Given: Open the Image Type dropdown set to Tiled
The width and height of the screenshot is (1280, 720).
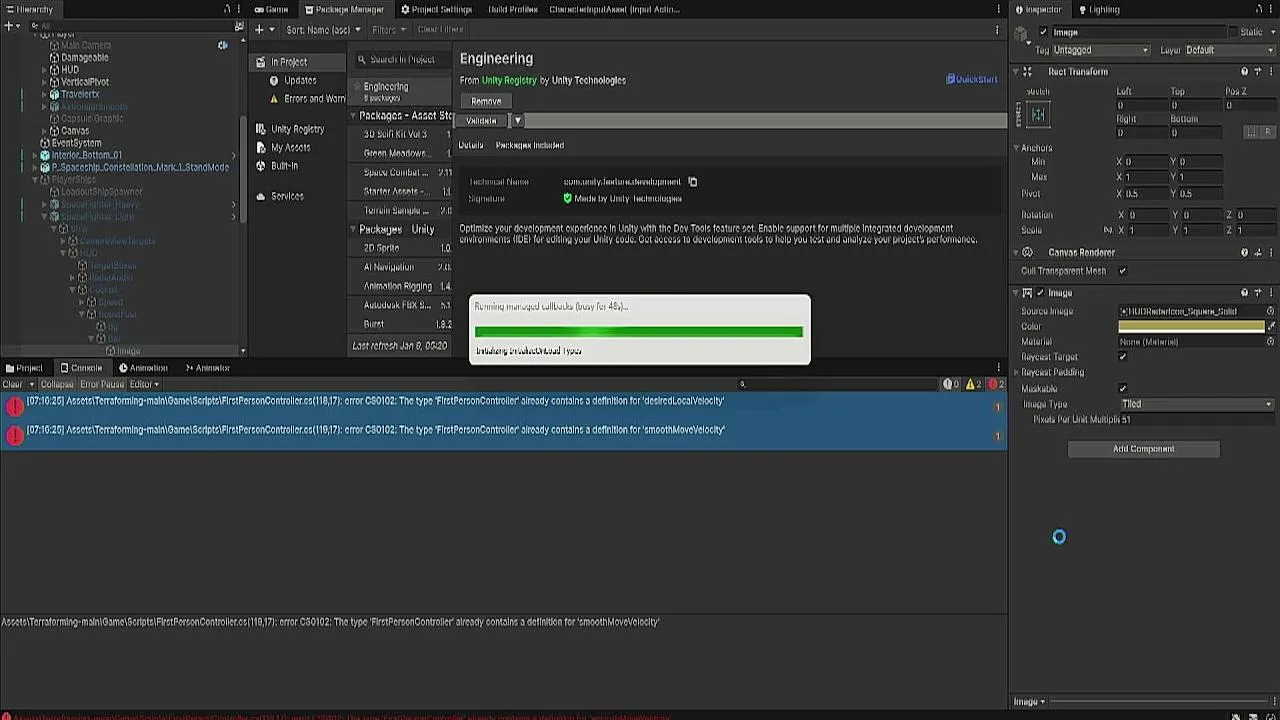Looking at the screenshot, I should (x=1196, y=404).
